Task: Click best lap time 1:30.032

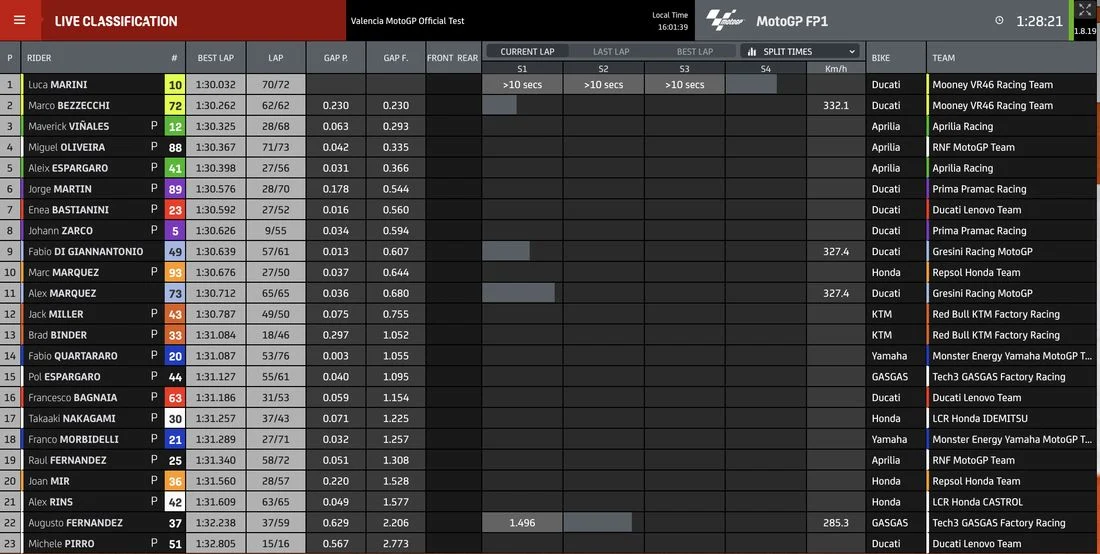Action: (216, 85)
